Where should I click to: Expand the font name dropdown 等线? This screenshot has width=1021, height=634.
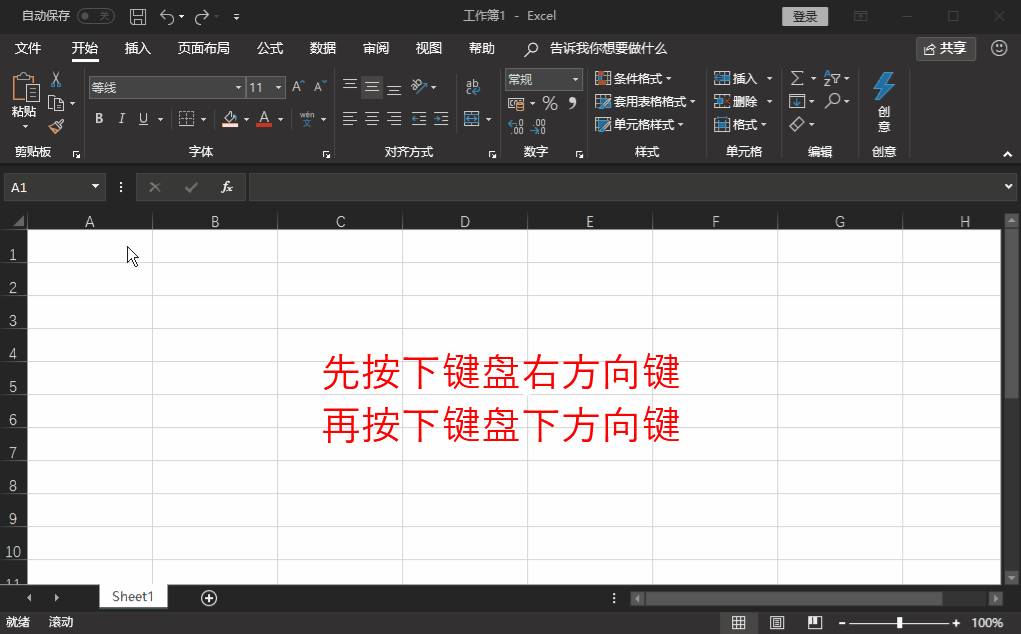(238, 88)
